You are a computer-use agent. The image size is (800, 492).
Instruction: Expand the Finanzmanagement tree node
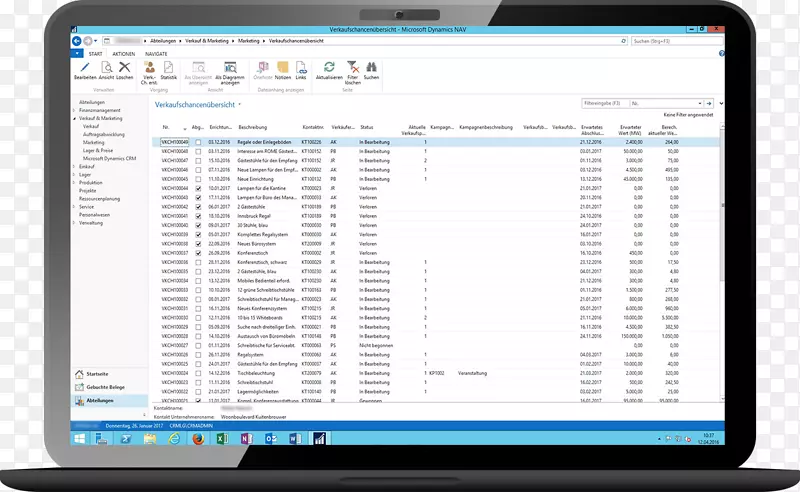(x=74, y=110)
